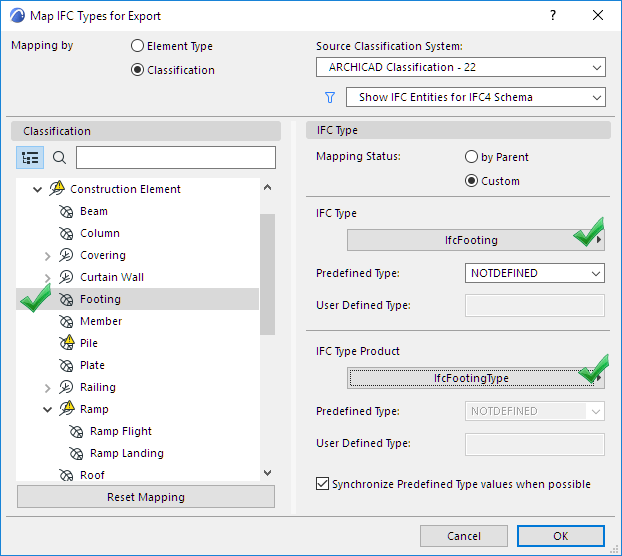Click the Railing classification icon
622x556 pixels.
pyautogui.click(x=66, y=387)
